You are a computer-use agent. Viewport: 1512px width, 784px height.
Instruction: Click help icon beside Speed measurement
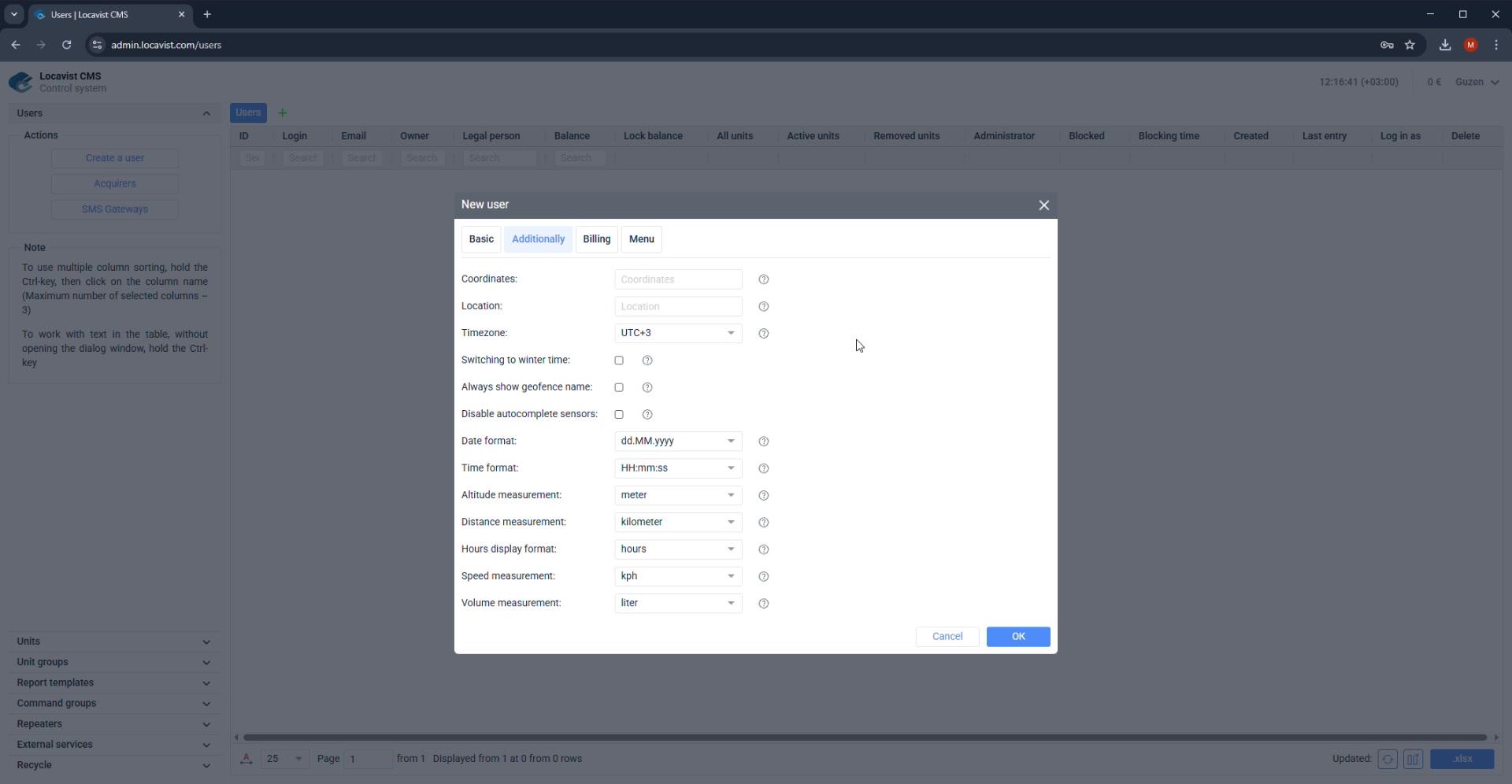[x=763, y=576]
